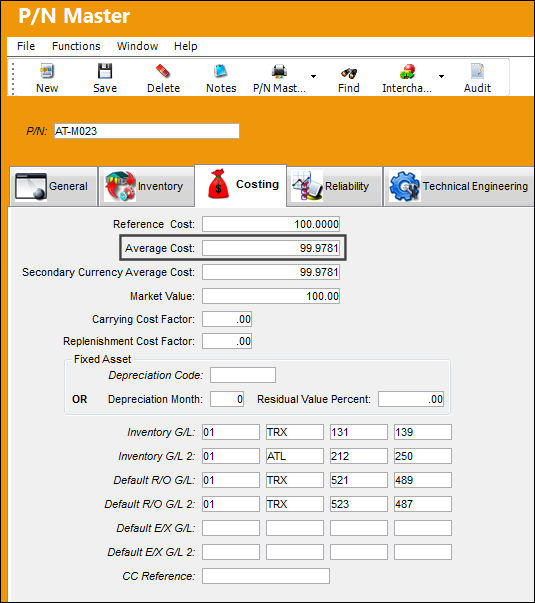Click the Depreciation Month field
This screenshot has width=535, height=603.
tap(227, 399)
